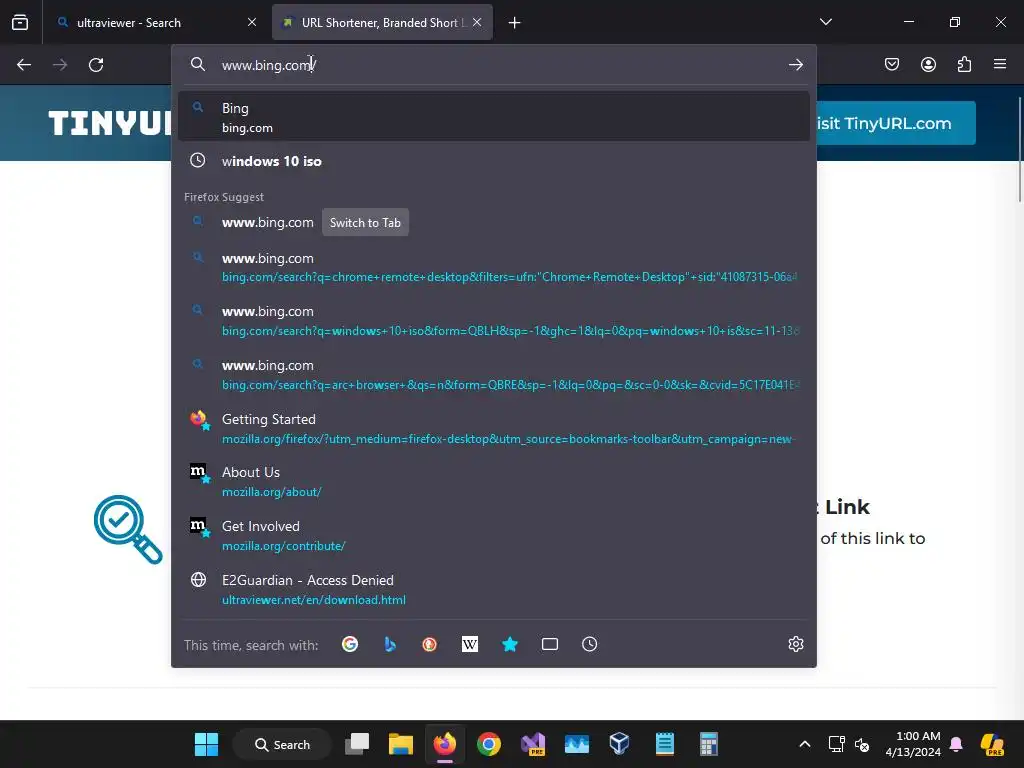Screen dimensions: 1024x768
Task: Click the taskbar Search box
Action: 282,744
